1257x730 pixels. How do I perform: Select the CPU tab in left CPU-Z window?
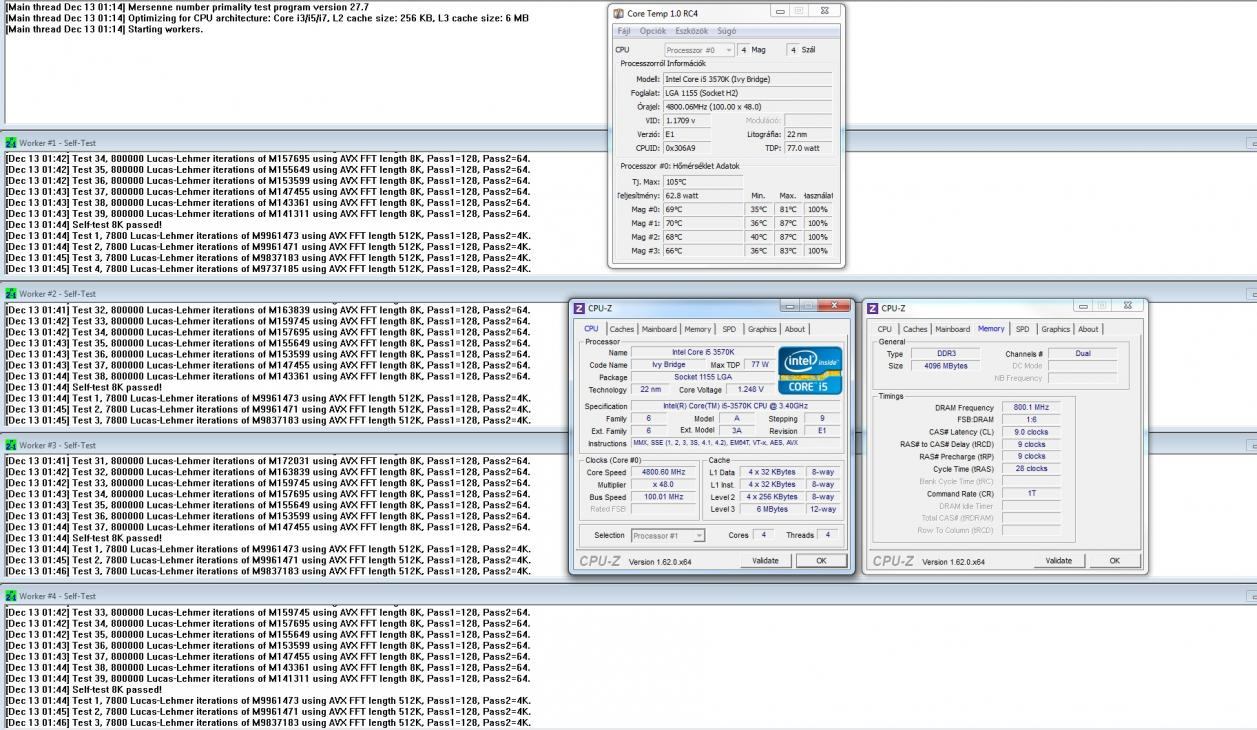point(591,329)
